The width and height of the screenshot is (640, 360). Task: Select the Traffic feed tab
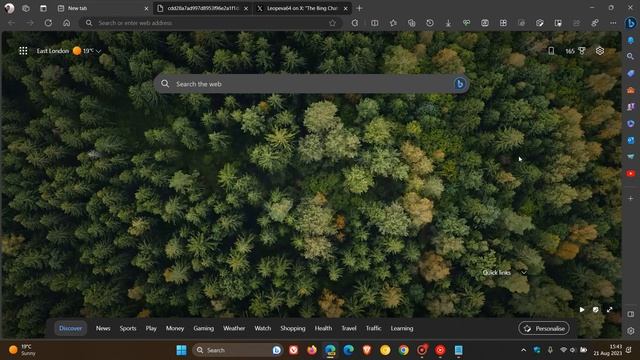tap(373, 328)
